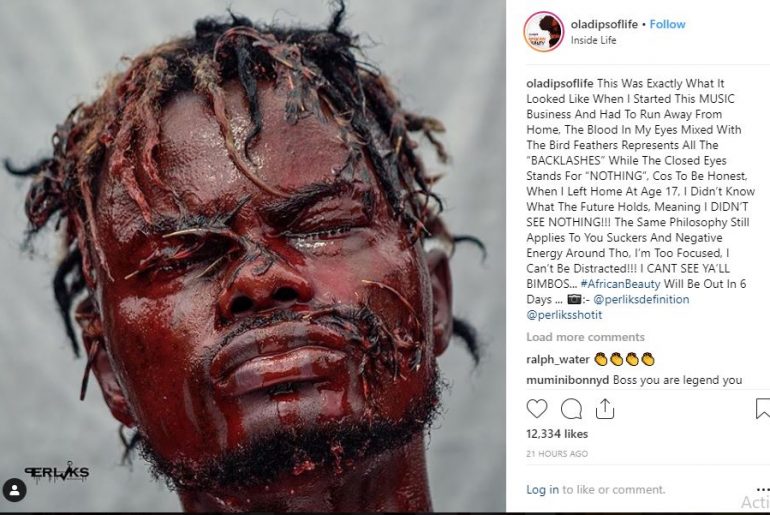
Task: Open the comment speech bubble icon
Action: pos(571,409)
